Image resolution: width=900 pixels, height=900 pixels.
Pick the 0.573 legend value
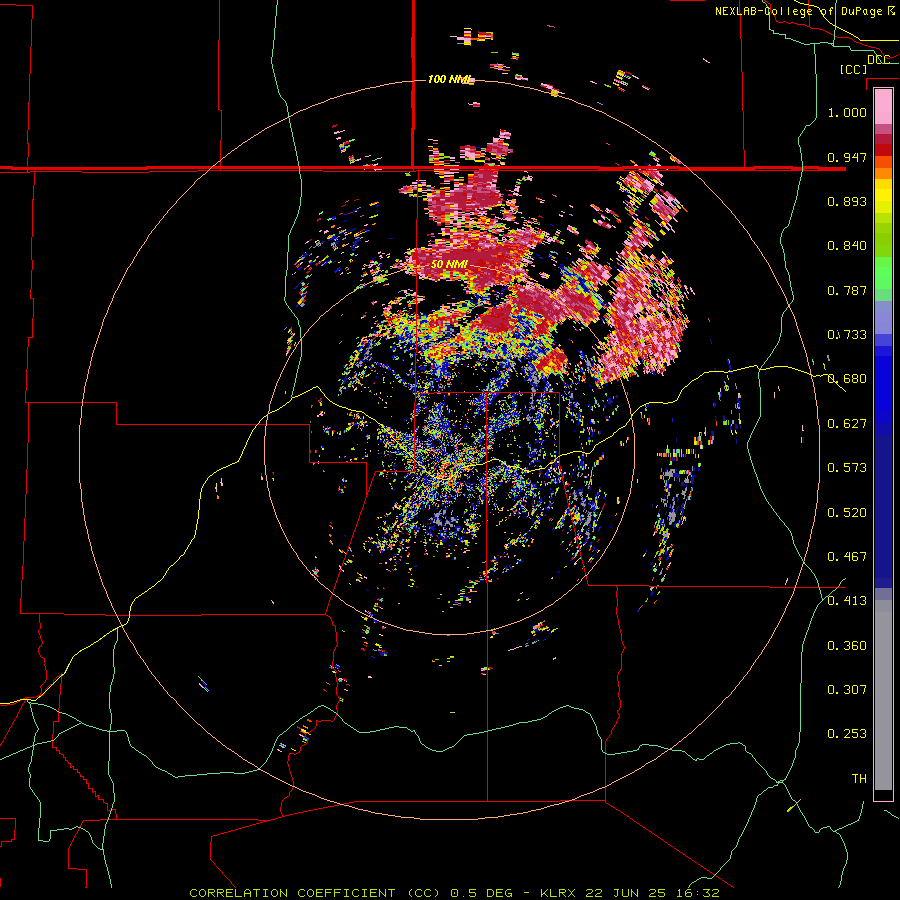point(847,467)
